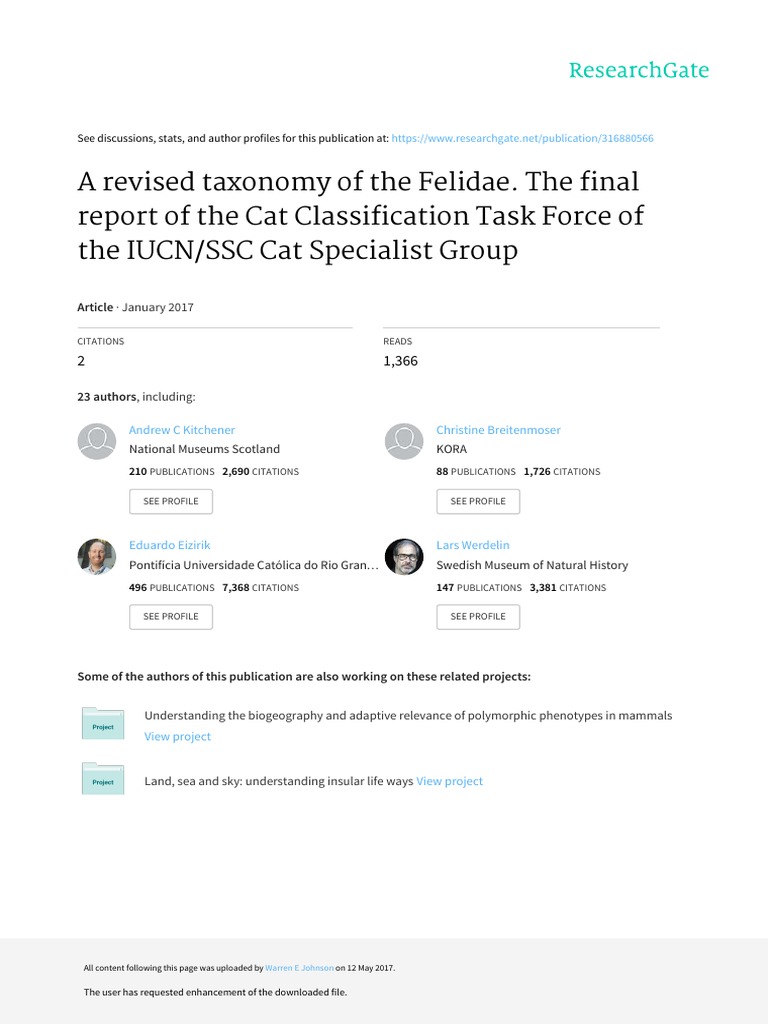This screenshot has height=1024, width=768.
Task: Click the biogeography project folder icon
Action: point(103,724)
